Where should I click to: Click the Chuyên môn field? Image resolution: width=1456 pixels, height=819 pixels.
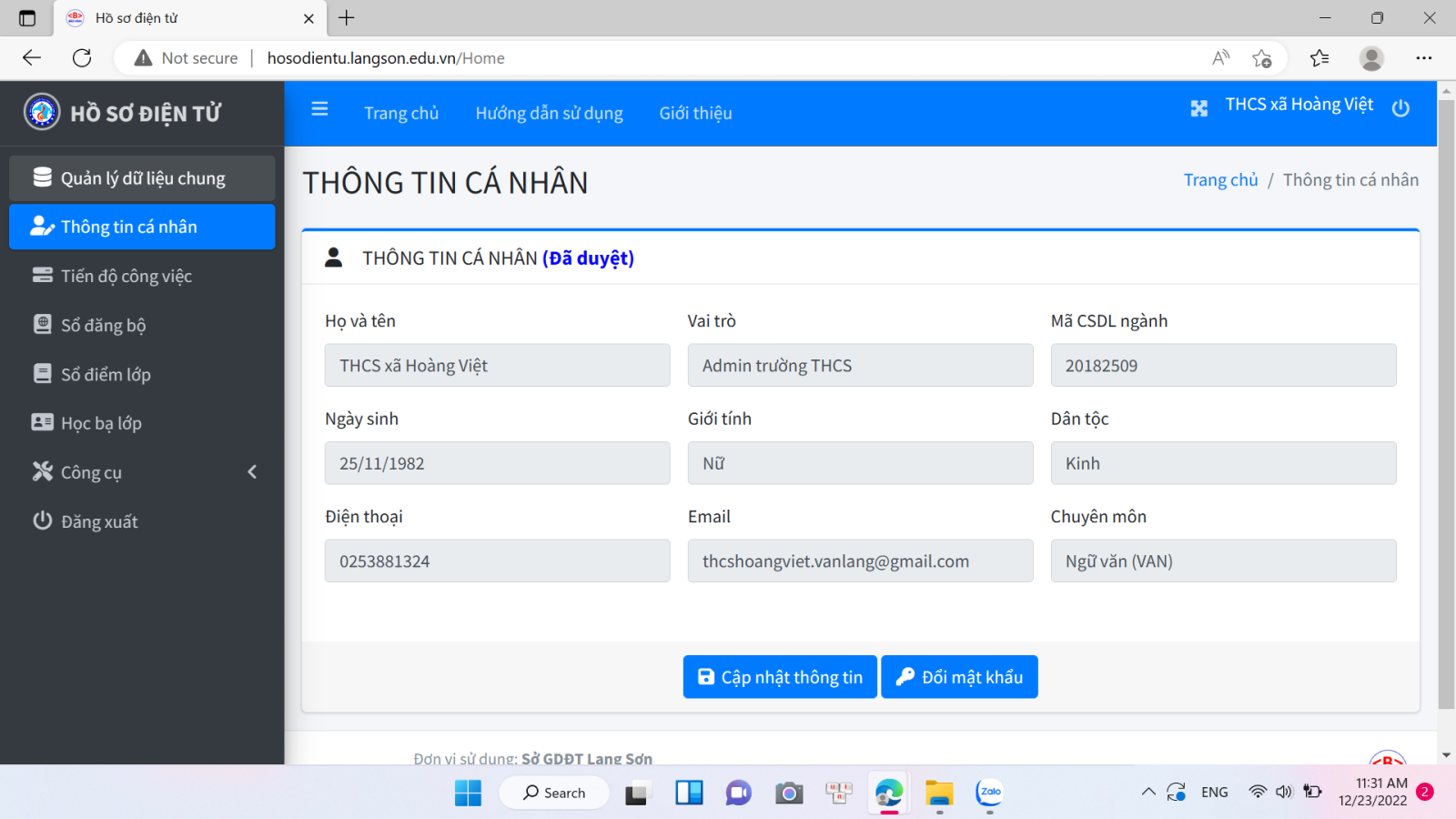tap(1223, 561)
